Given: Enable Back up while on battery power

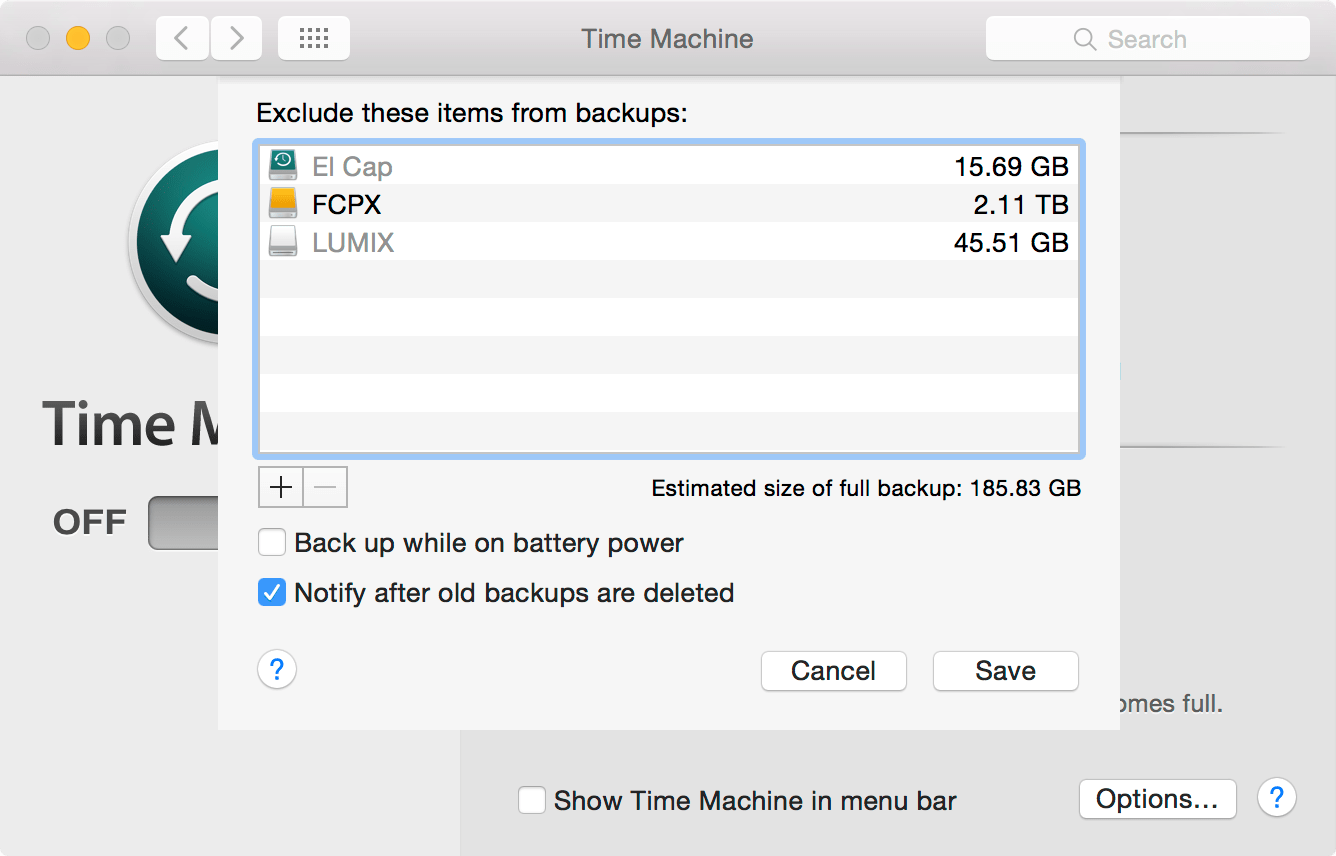Looking at the screenshot, I should click(x=271, y=542).
